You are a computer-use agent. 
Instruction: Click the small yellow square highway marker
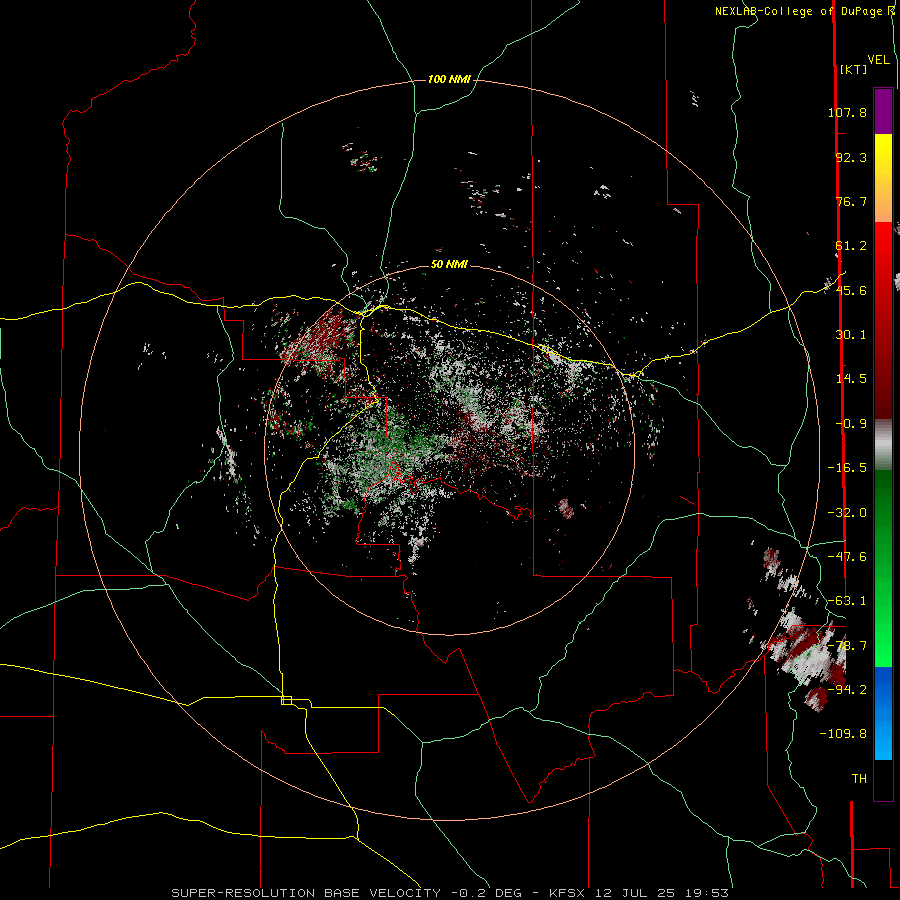pos(286,700)
